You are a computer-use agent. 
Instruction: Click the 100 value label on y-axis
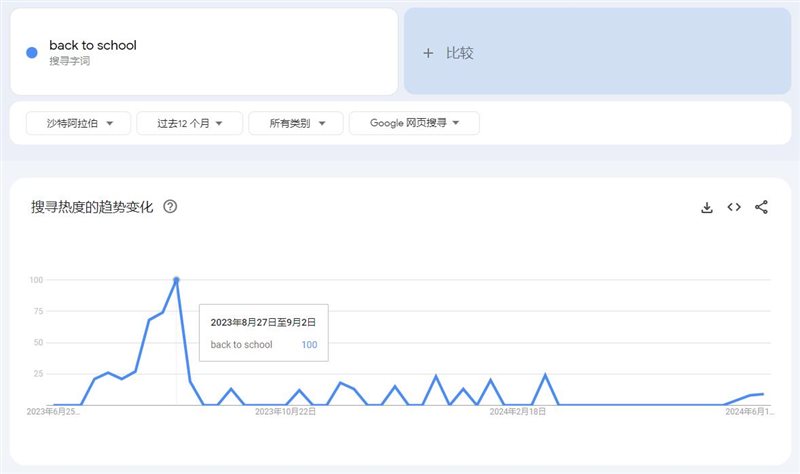pos(36,280)
